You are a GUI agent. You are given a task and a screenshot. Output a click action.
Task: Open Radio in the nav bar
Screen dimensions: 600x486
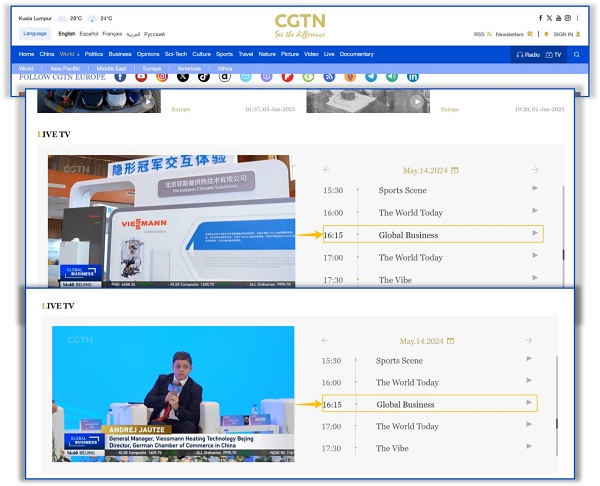pos(528,55)
